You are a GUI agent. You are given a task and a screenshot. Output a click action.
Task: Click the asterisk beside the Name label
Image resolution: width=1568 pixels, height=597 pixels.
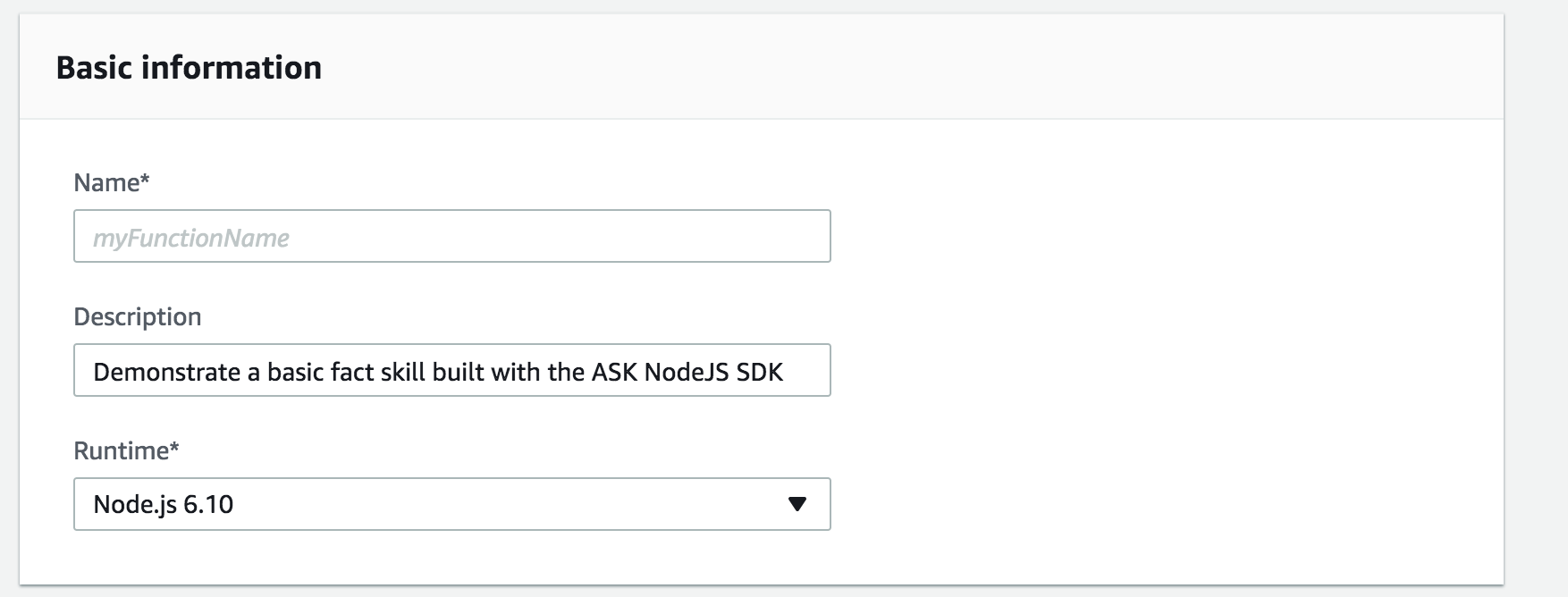145,180
